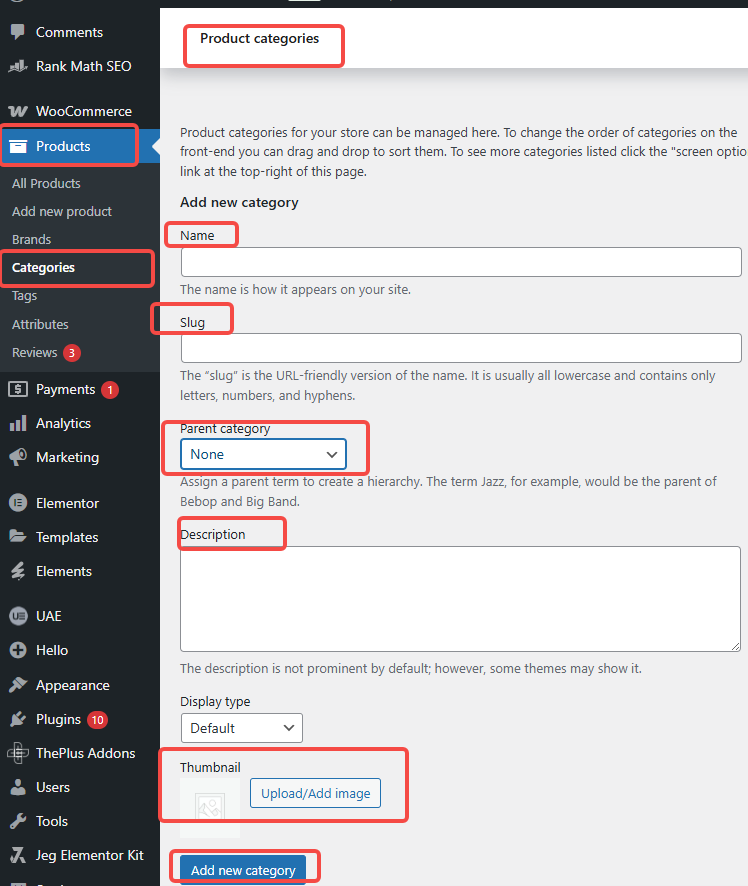This screenshot has height=886, width=748.
Task: Open the Parent category dropdown
Action: click(x=263, y=454)
